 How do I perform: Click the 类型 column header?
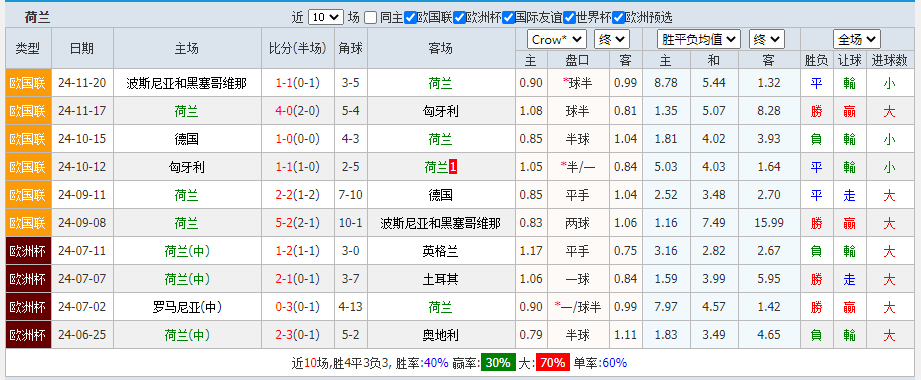tap(28, 49)
